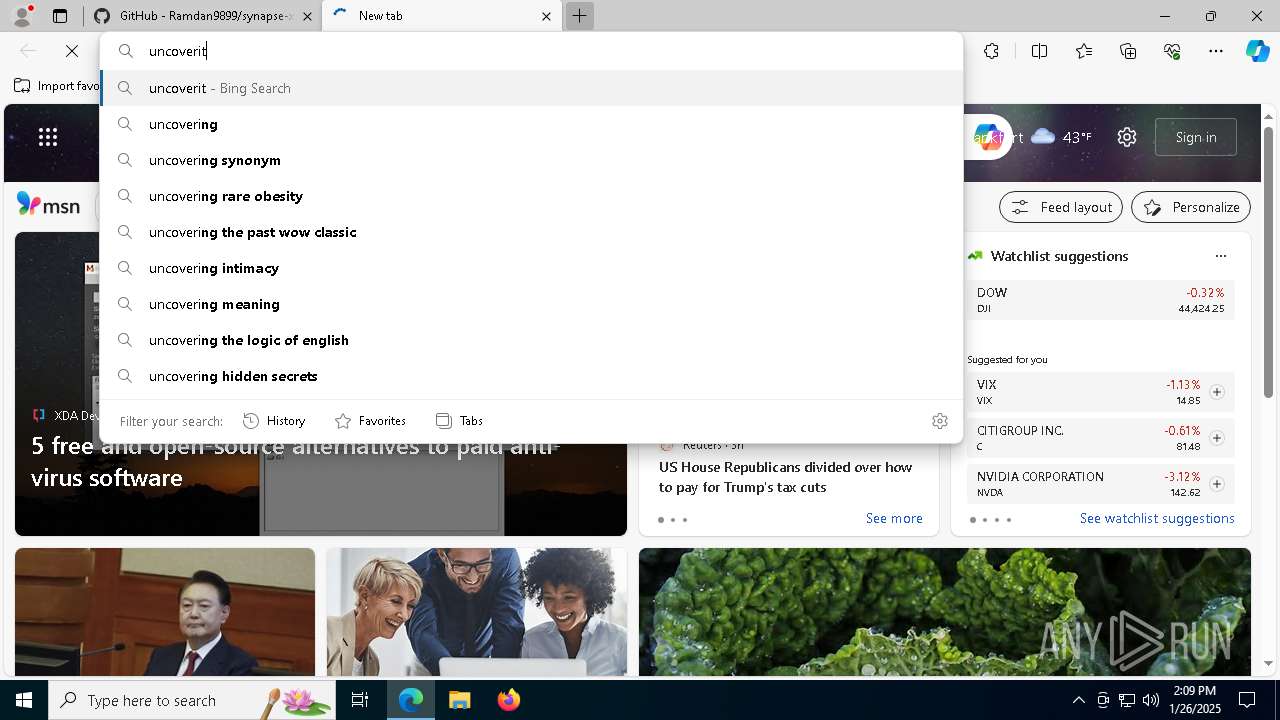Open MSN page settings gear

pyautogui.click(x=1127, y=137)
